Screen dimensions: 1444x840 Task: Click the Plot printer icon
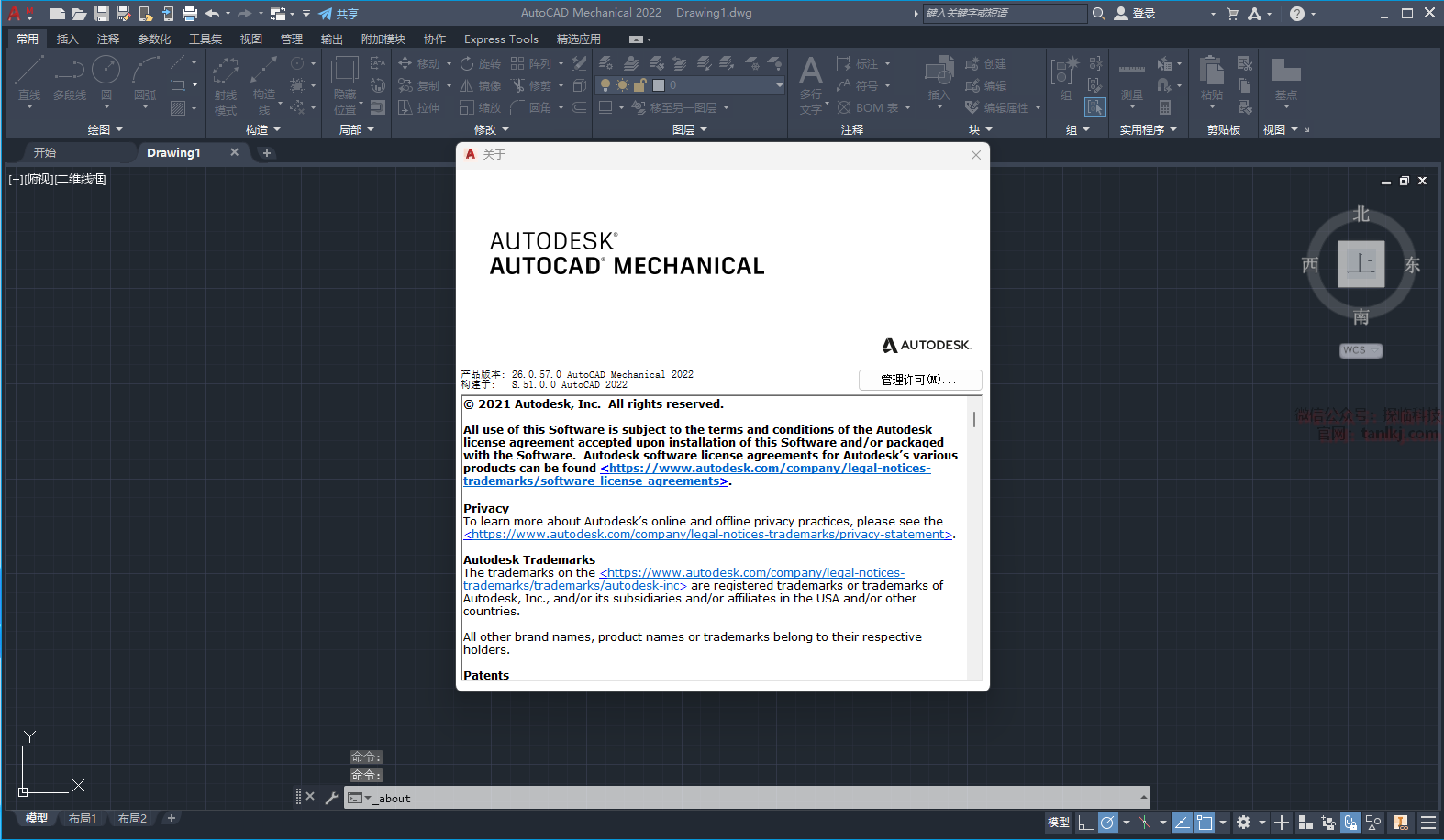tap(190, 14)
